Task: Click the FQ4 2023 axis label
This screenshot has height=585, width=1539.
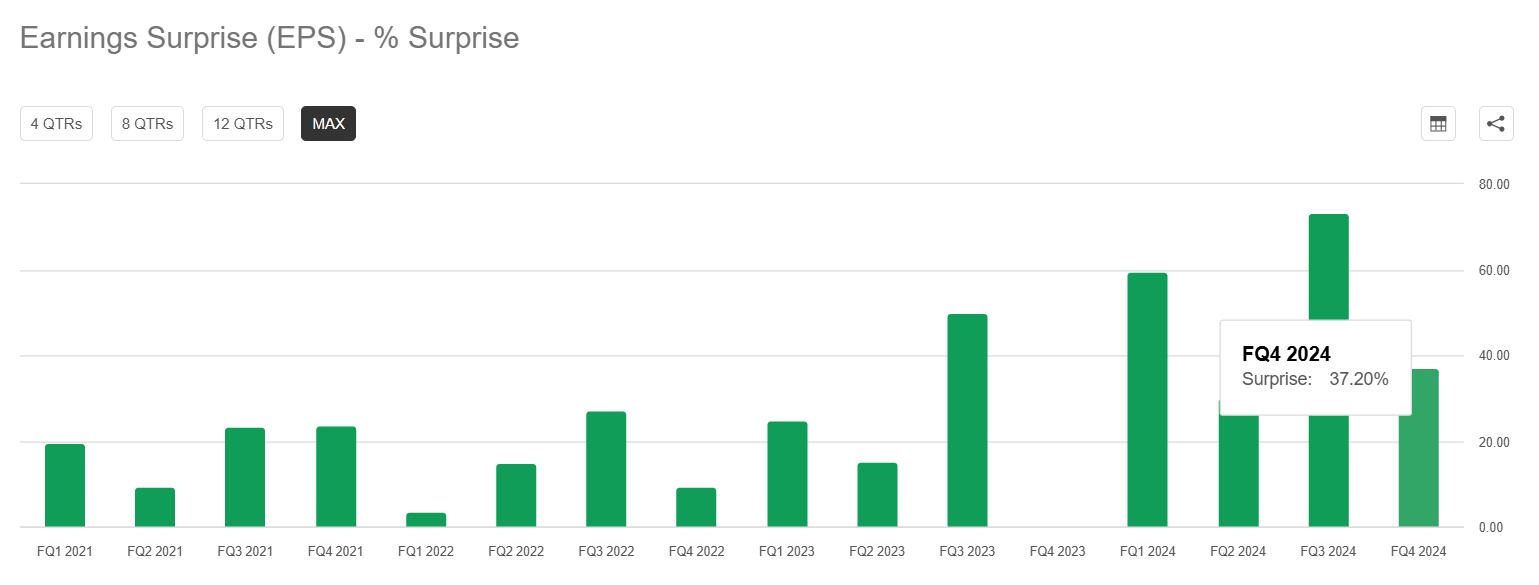Action: click(x=1057, y=551)
